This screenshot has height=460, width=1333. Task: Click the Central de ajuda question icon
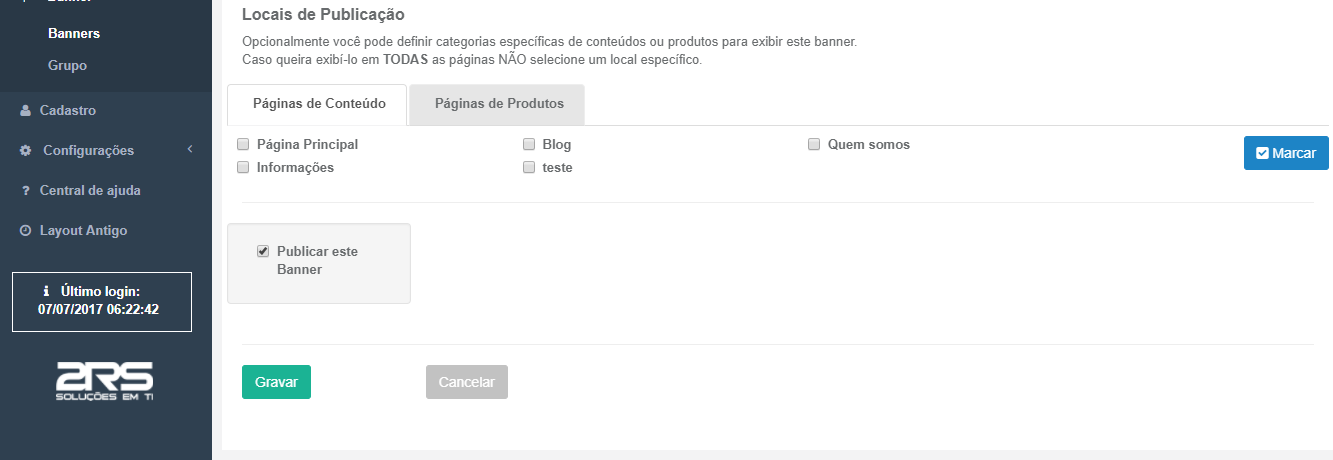pyautogui.click(x=26, y=191)
